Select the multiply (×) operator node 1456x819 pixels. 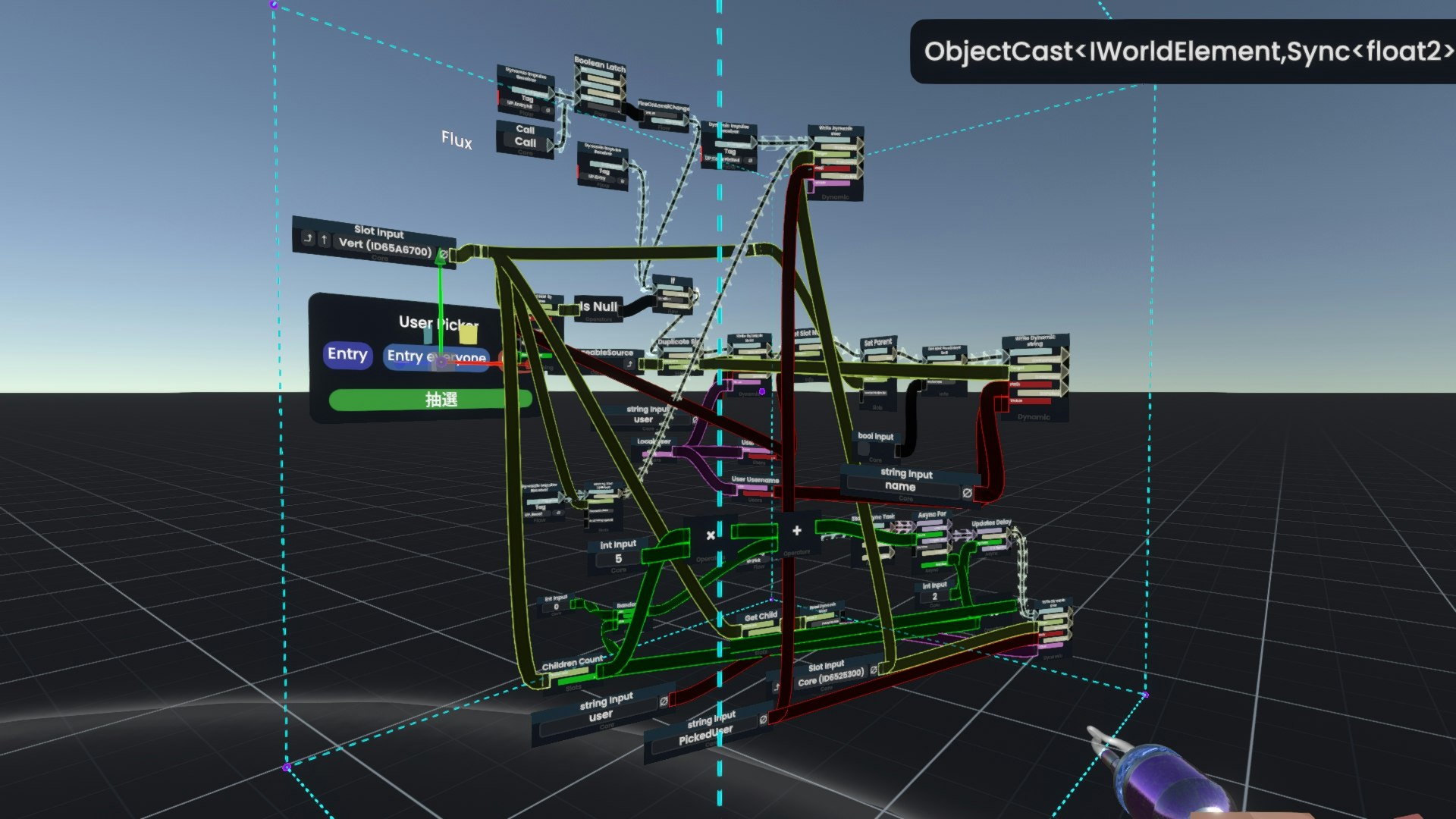tap(711, 535)
